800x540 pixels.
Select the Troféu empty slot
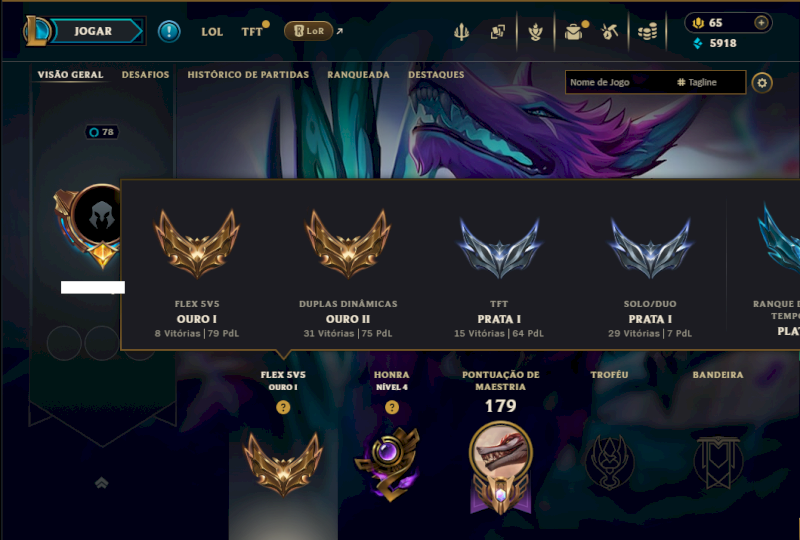coord(609,462)
